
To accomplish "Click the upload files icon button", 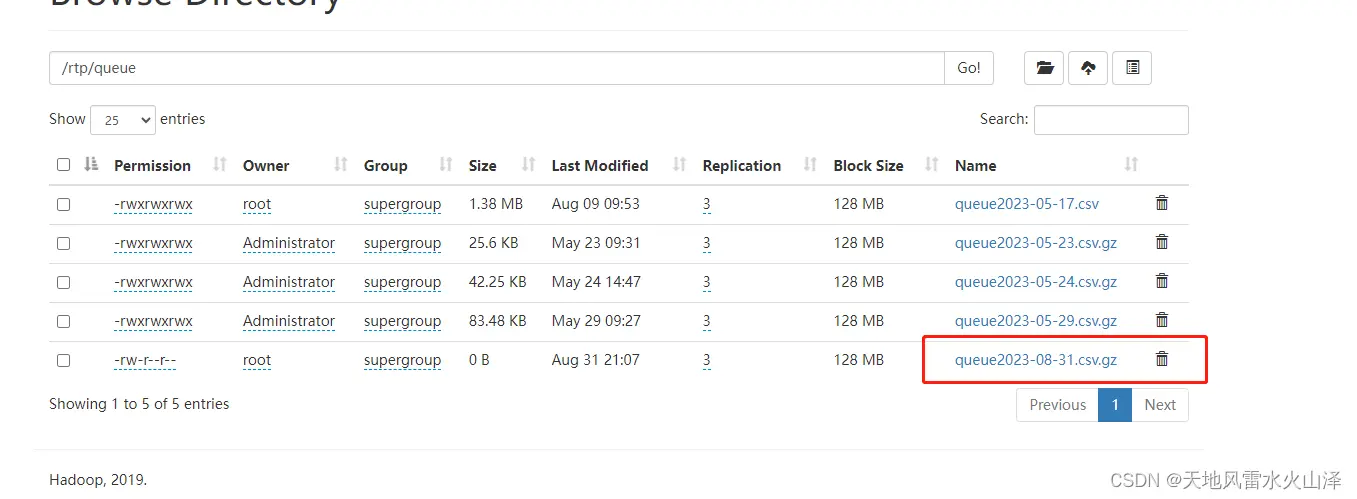I will (x=1088, y=68).
